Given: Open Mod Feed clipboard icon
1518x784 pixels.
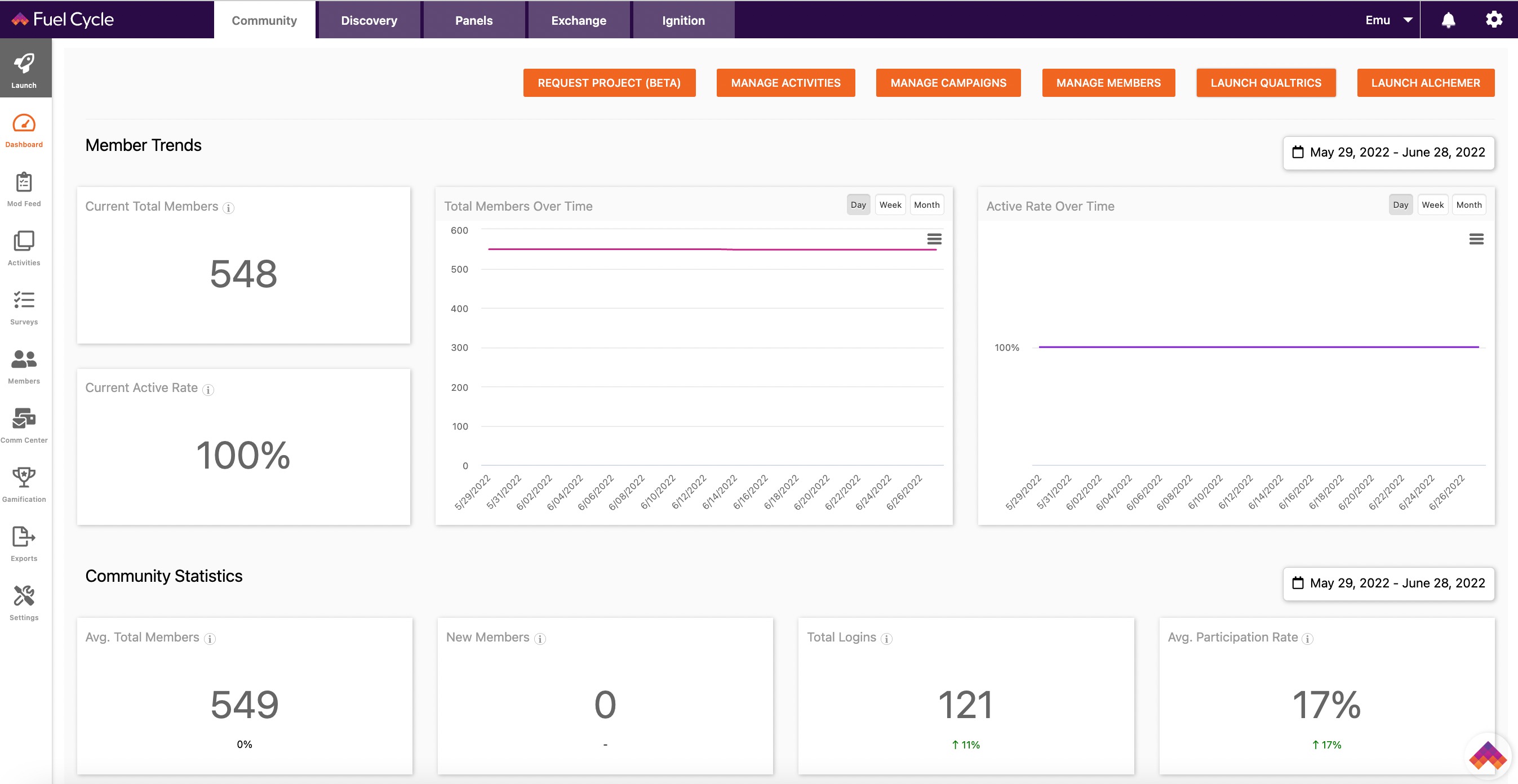Looking at the screenshot, I should tap(24, 182).
